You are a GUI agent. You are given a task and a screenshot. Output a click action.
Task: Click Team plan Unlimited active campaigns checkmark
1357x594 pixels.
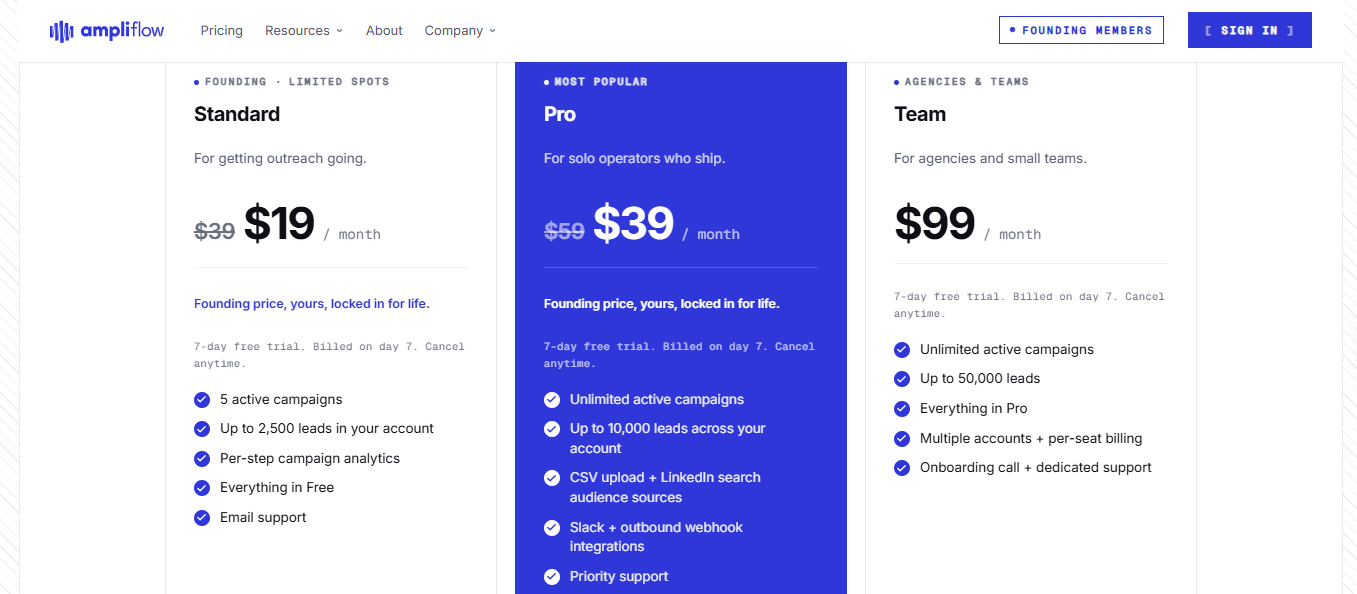click(x=902, y=350)
